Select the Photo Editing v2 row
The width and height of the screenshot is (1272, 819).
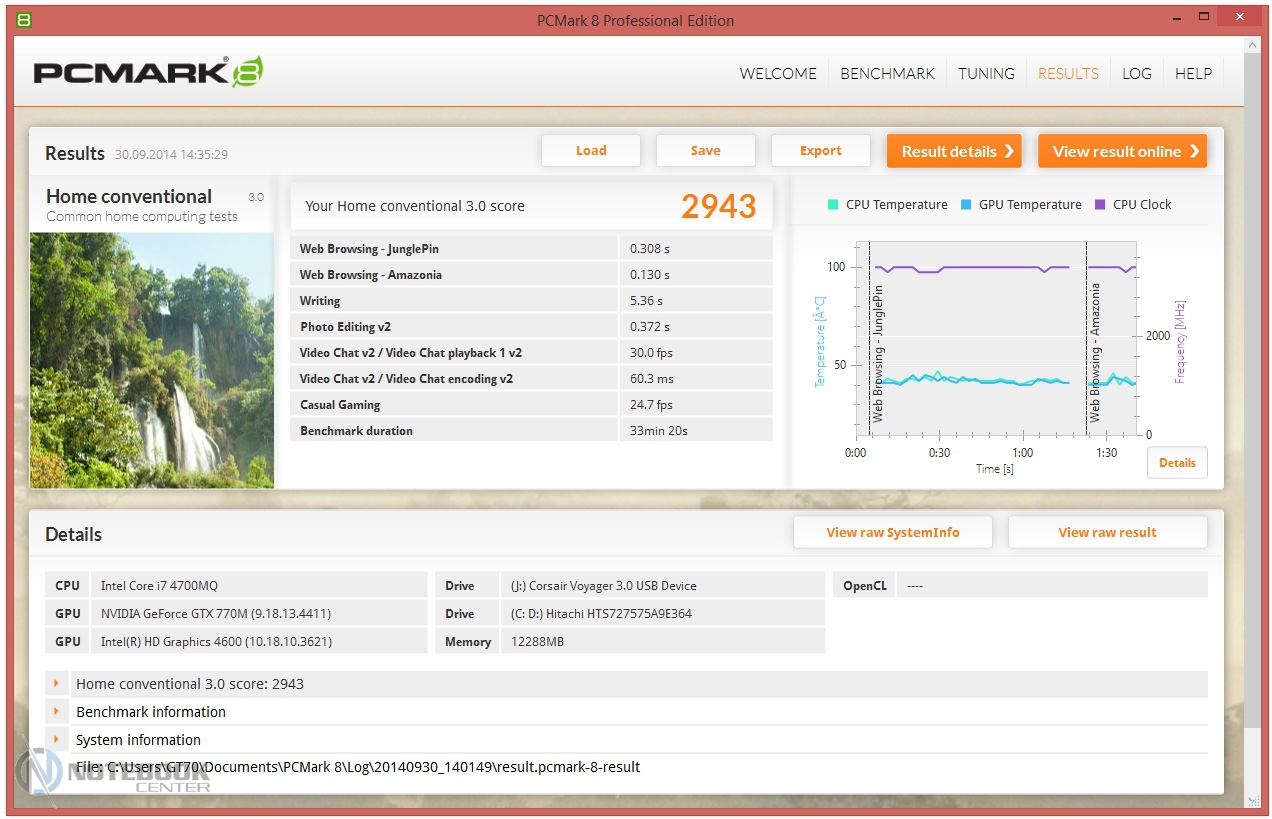click(532, 327)
